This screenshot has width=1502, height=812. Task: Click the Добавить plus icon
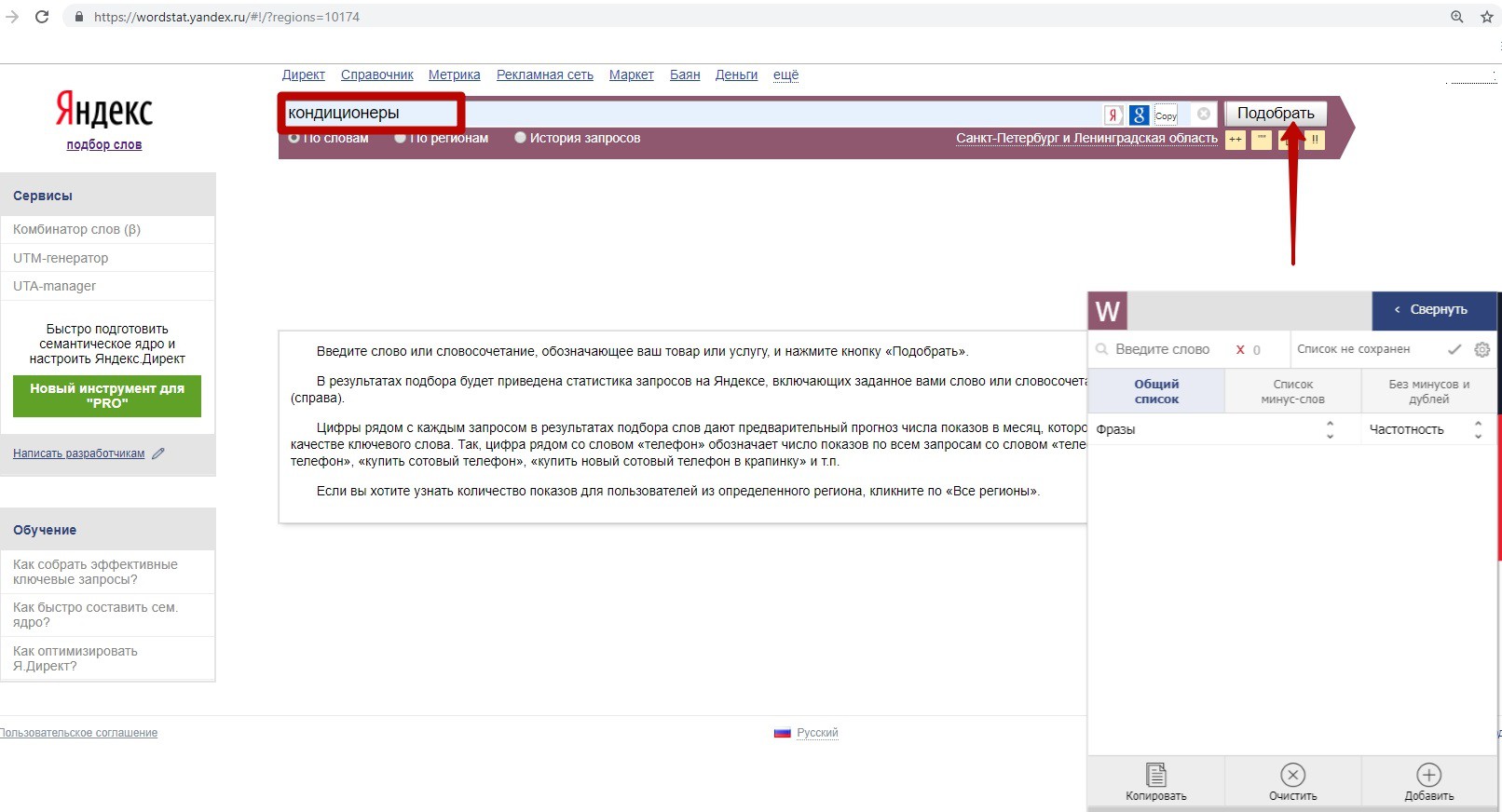pyautogui.click(x=1429, y=775)
